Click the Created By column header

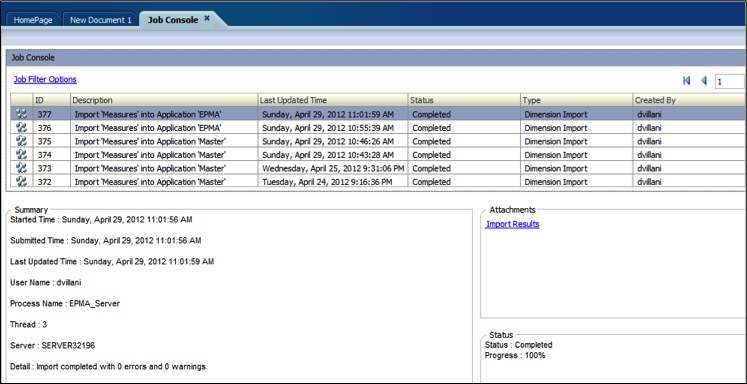coord(689,100)
